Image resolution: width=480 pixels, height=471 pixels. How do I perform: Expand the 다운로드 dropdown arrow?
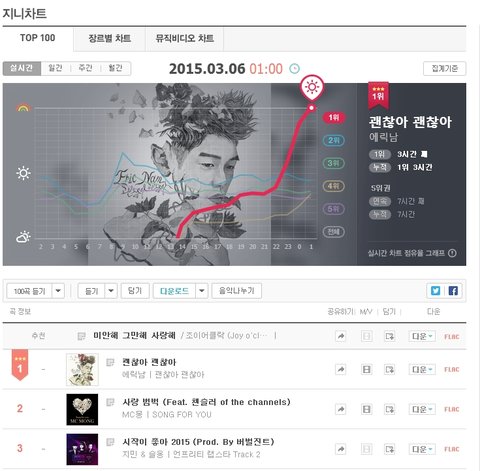[x=202, y=291]
